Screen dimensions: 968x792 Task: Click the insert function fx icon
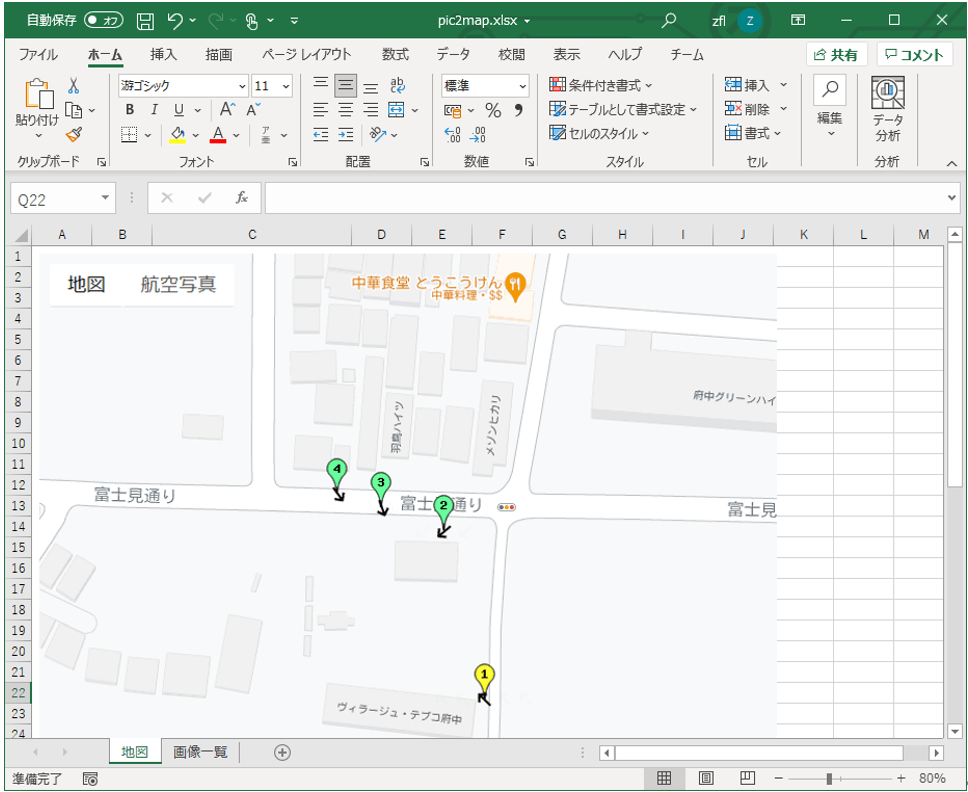click(241, 198)
